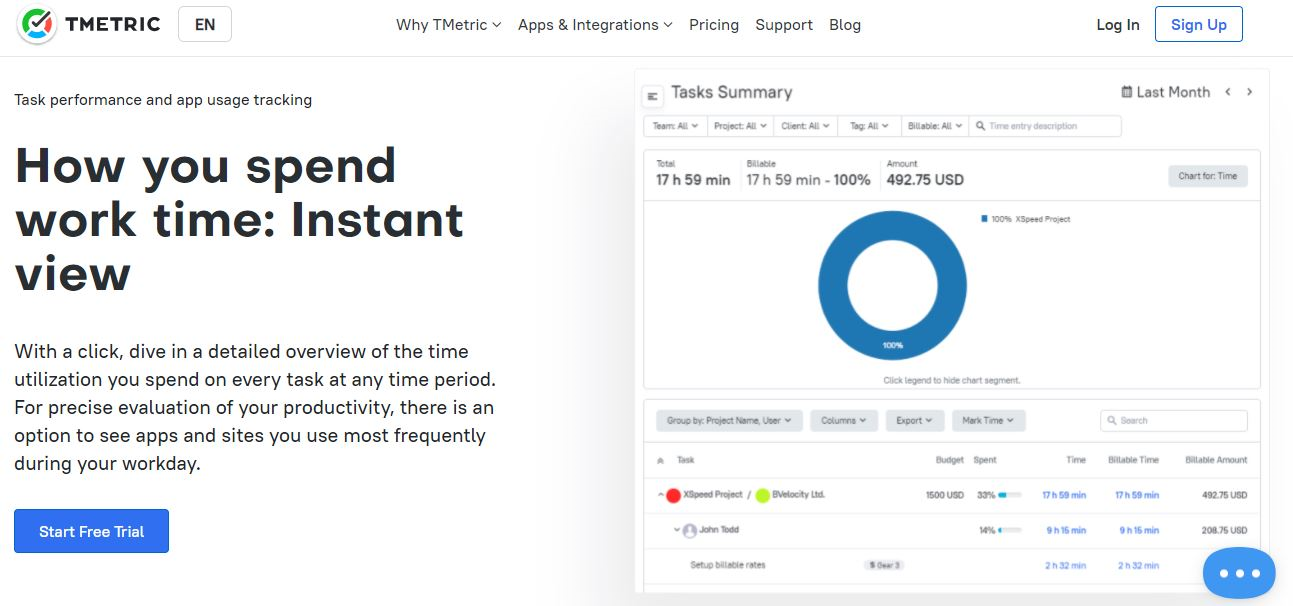Screen dimensions: 1293x606
Task: Open the Mark Time dropdown
Action: pyautogui.click(x=988, y=421)
